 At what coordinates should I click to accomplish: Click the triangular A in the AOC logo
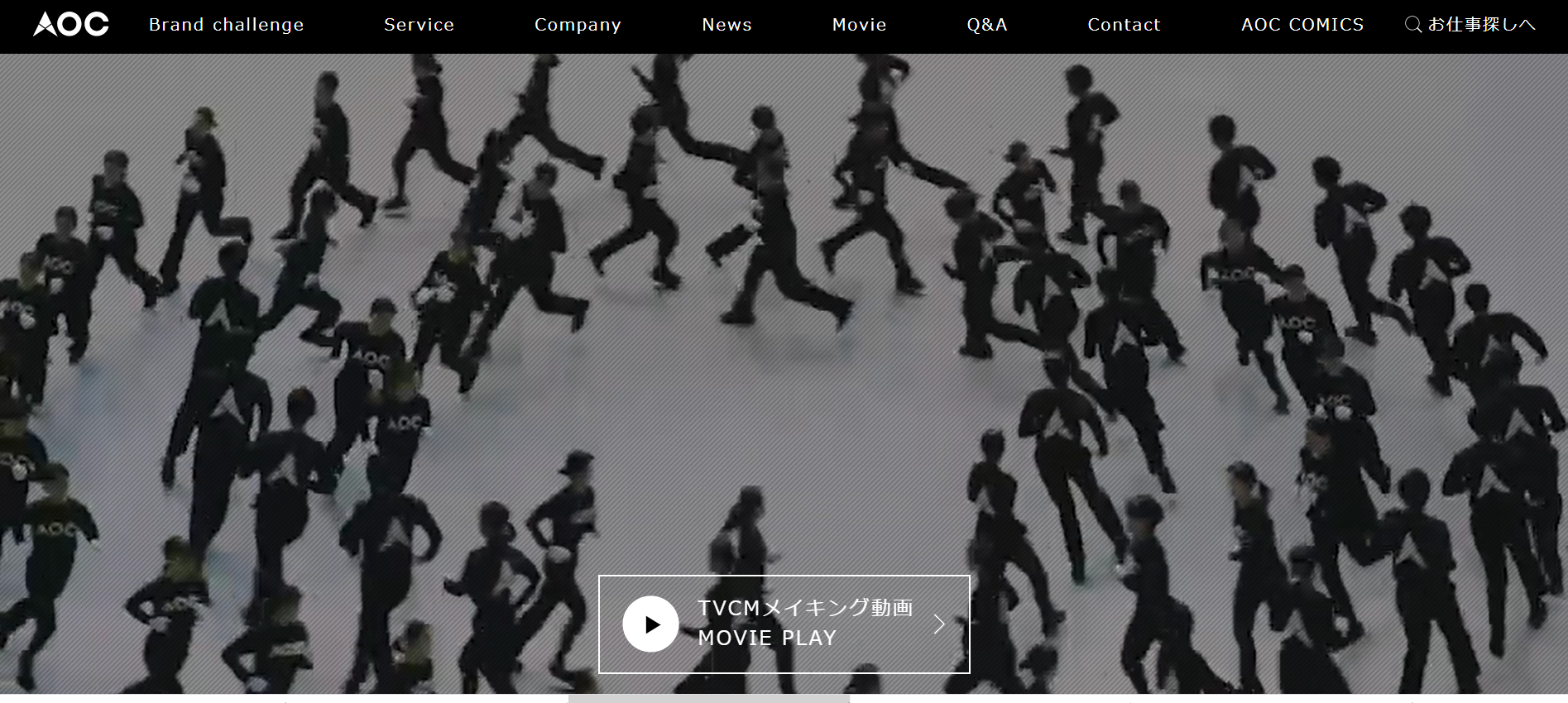46,26
